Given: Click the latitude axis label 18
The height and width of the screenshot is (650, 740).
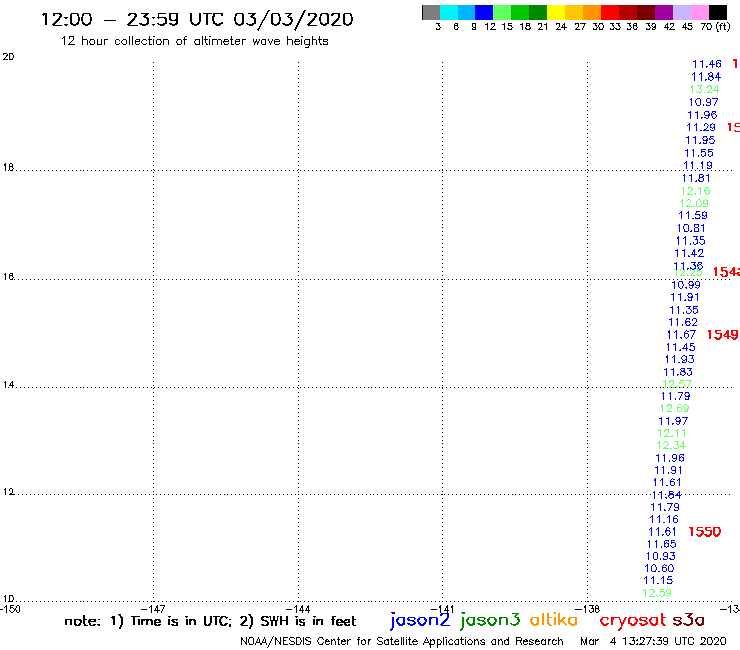Looking at the screenshot, I should point(8,168).
